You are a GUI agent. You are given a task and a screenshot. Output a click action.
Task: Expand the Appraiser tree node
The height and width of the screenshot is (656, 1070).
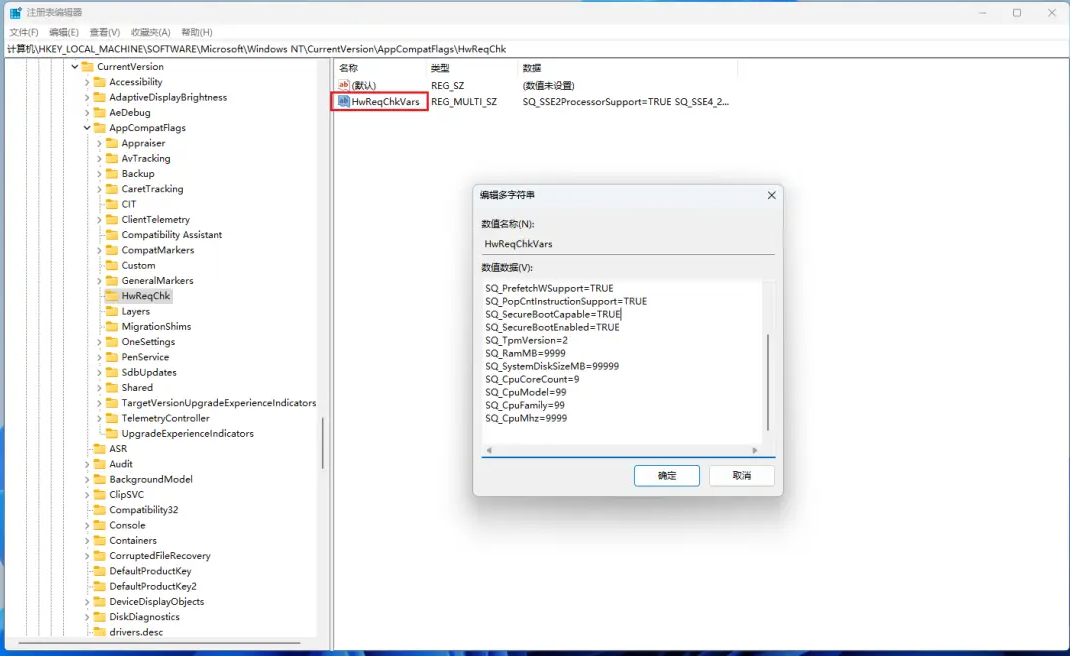(99, 143)
